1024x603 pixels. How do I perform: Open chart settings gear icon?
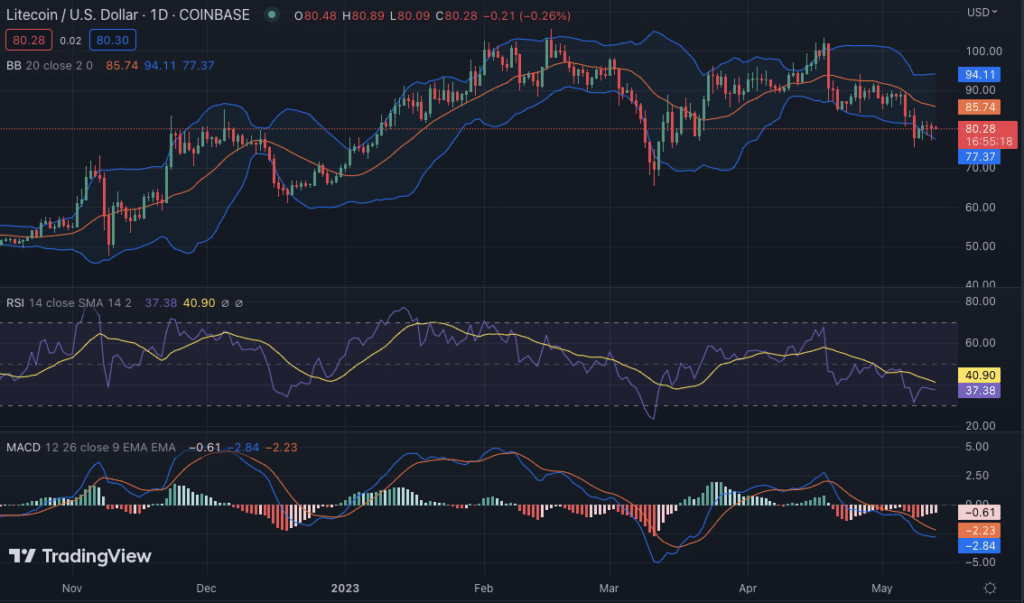[989, 587]
